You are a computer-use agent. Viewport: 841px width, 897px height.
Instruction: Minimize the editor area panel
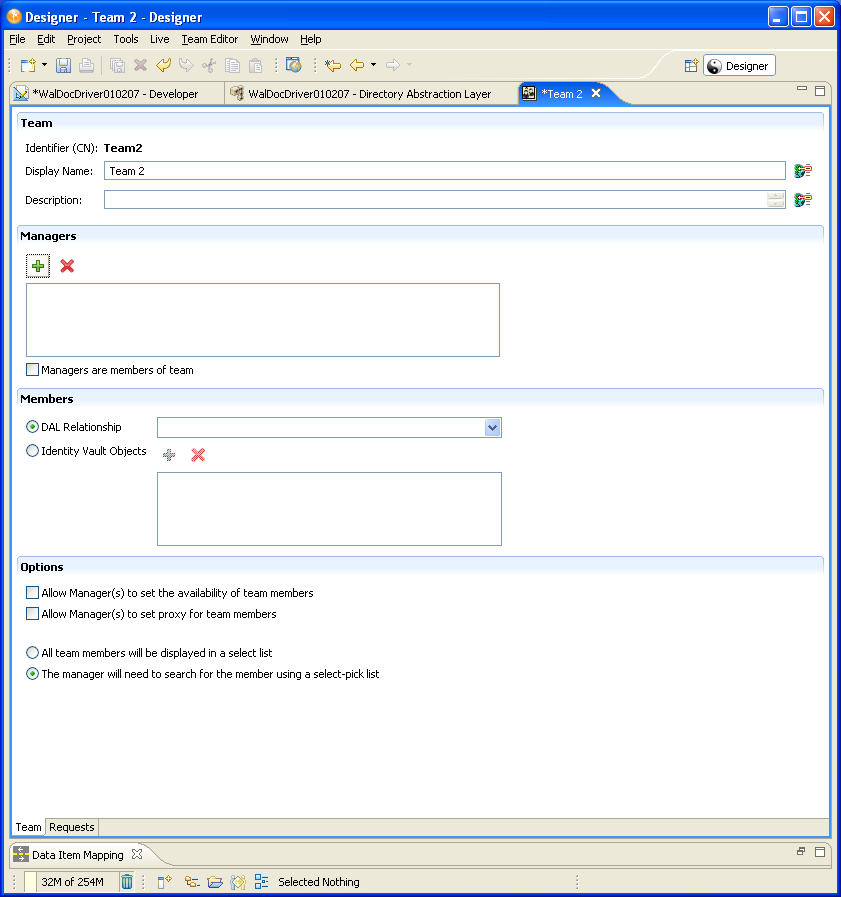pyautogui.click(x=802, y=89)
